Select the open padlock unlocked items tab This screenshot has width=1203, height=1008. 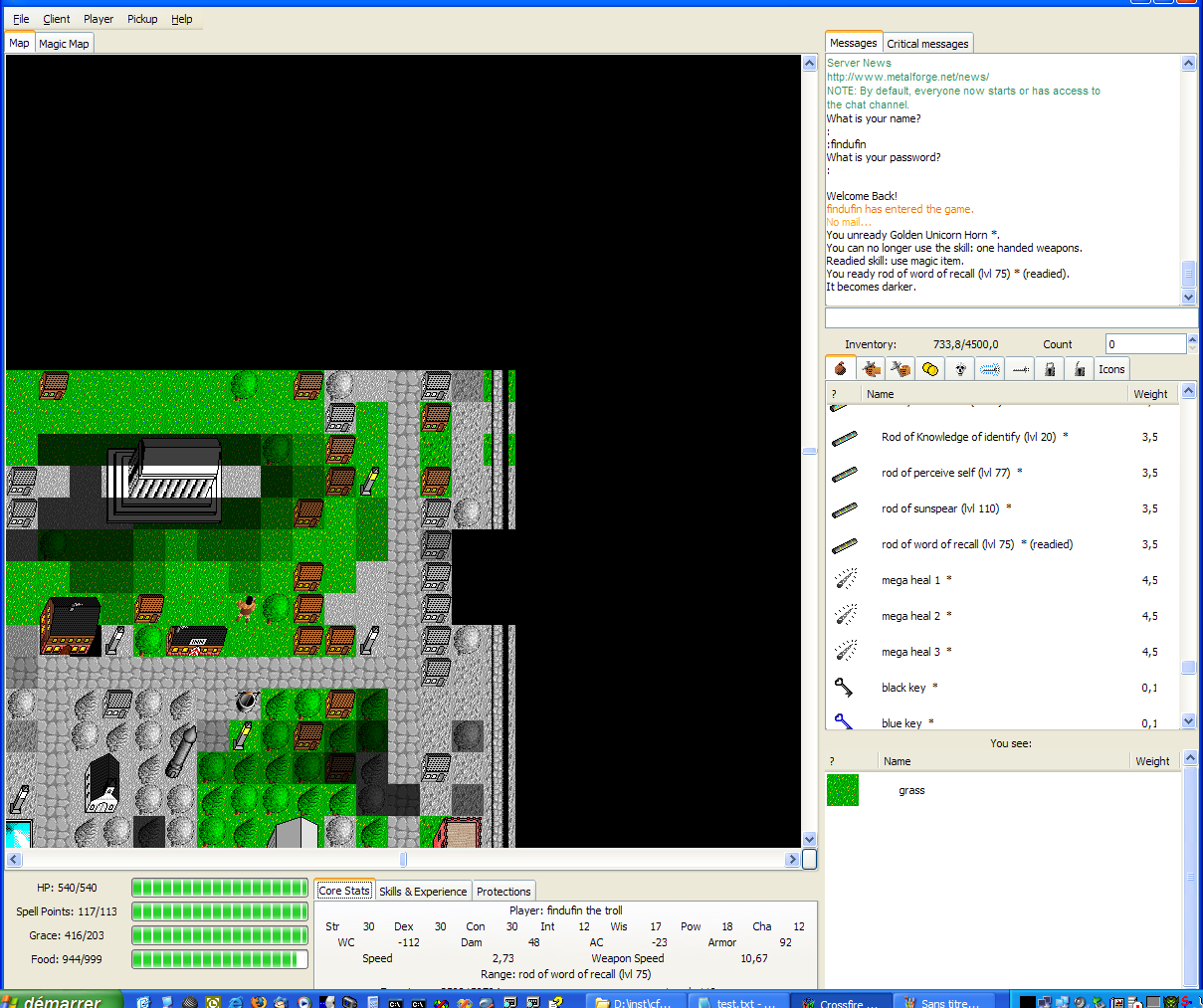pos(1080,369)
